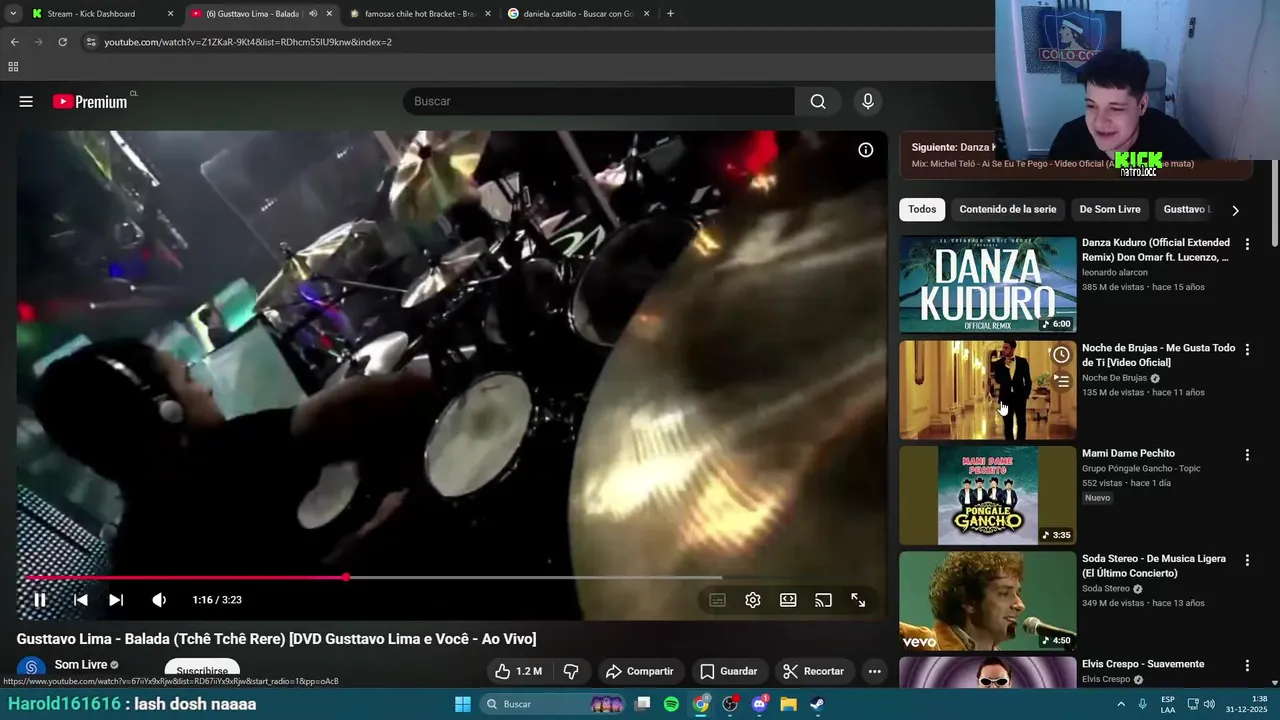1280x720 pixels.
Task: Open YouTube hamburger guide menu
Action: (x=26, y=101)
